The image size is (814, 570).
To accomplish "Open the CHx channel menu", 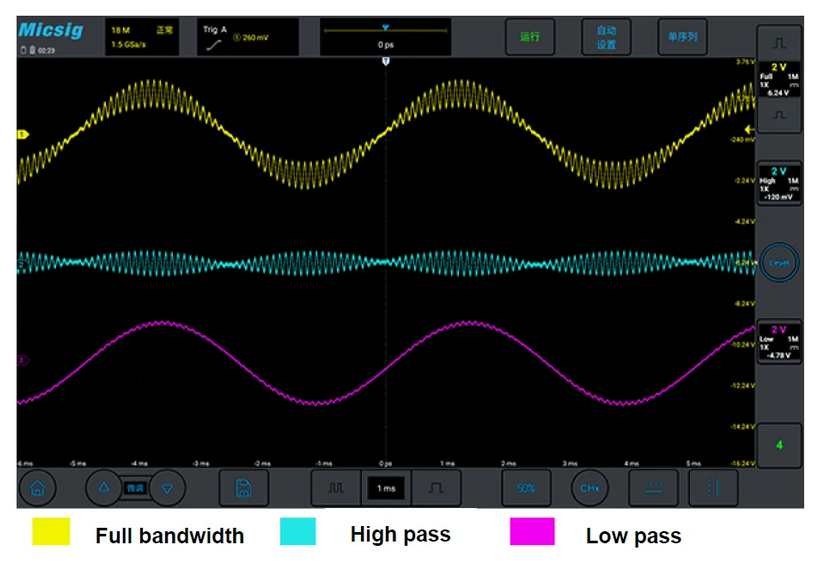I will [x=590, y=488].
